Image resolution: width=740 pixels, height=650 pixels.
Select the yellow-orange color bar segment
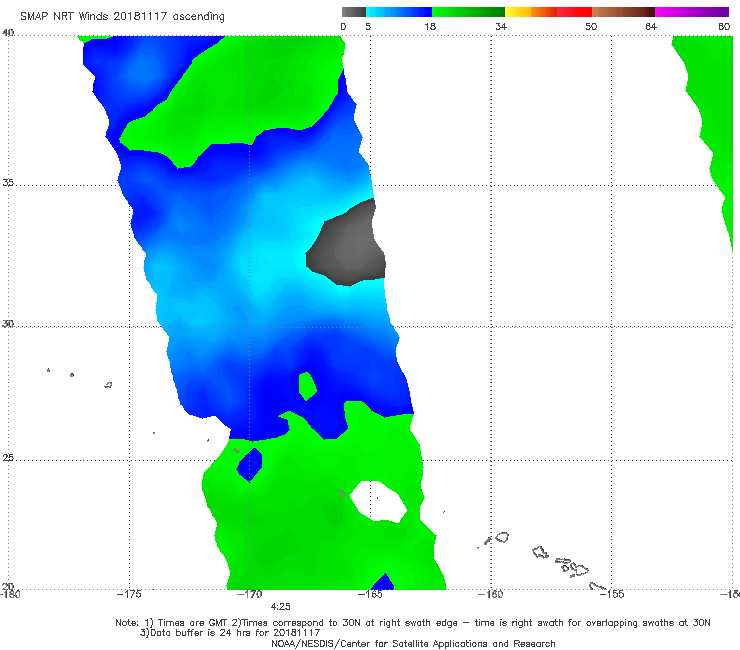[531, 12]
